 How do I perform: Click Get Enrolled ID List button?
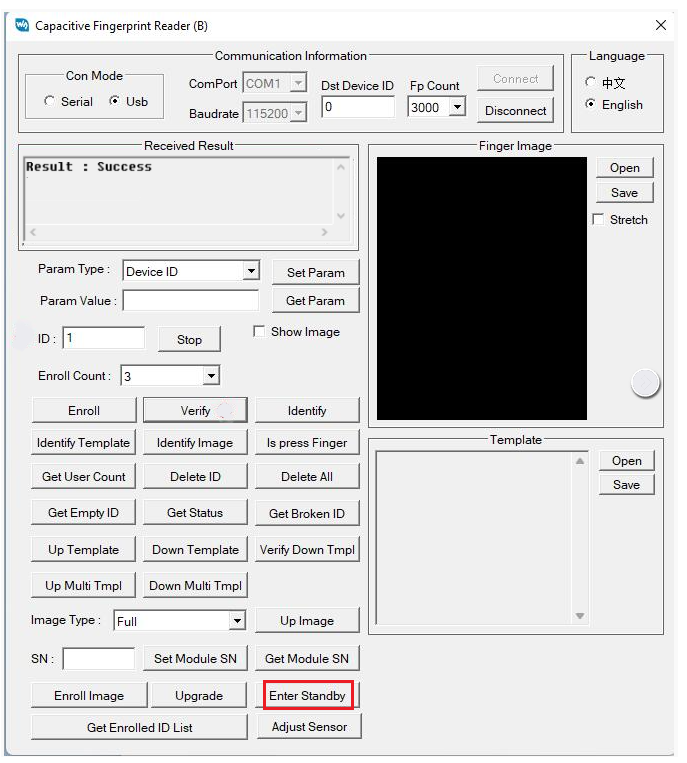point(139,727)
